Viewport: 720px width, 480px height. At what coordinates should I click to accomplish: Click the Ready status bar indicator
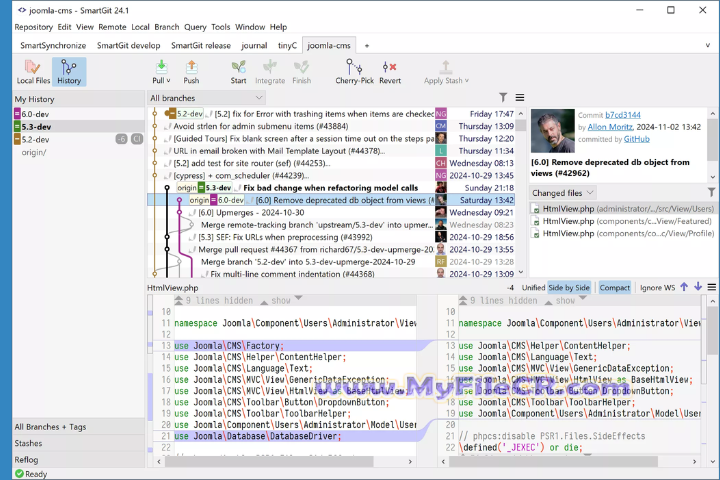pos(31,474)
